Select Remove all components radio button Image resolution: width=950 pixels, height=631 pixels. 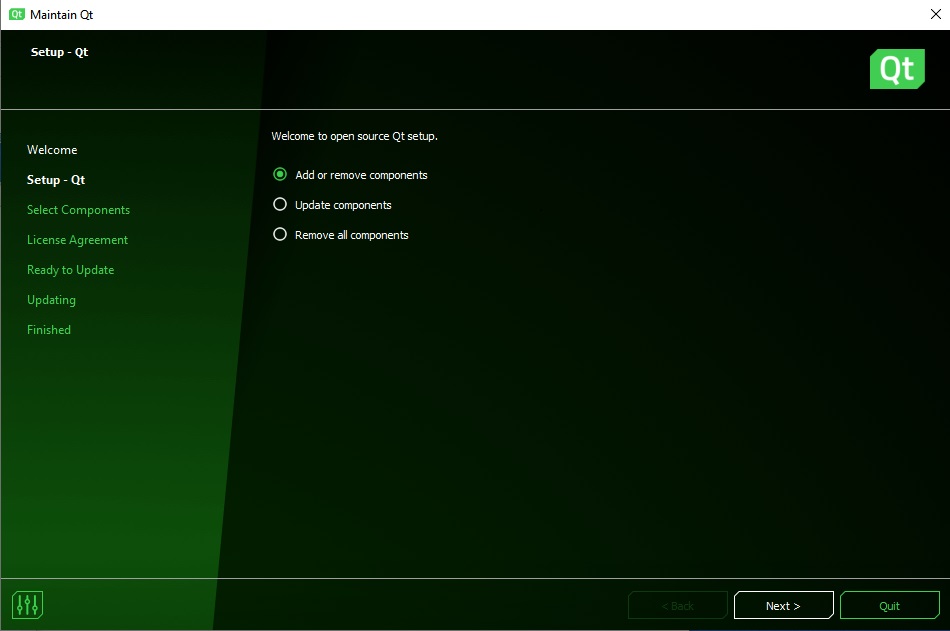click(280, 234)
